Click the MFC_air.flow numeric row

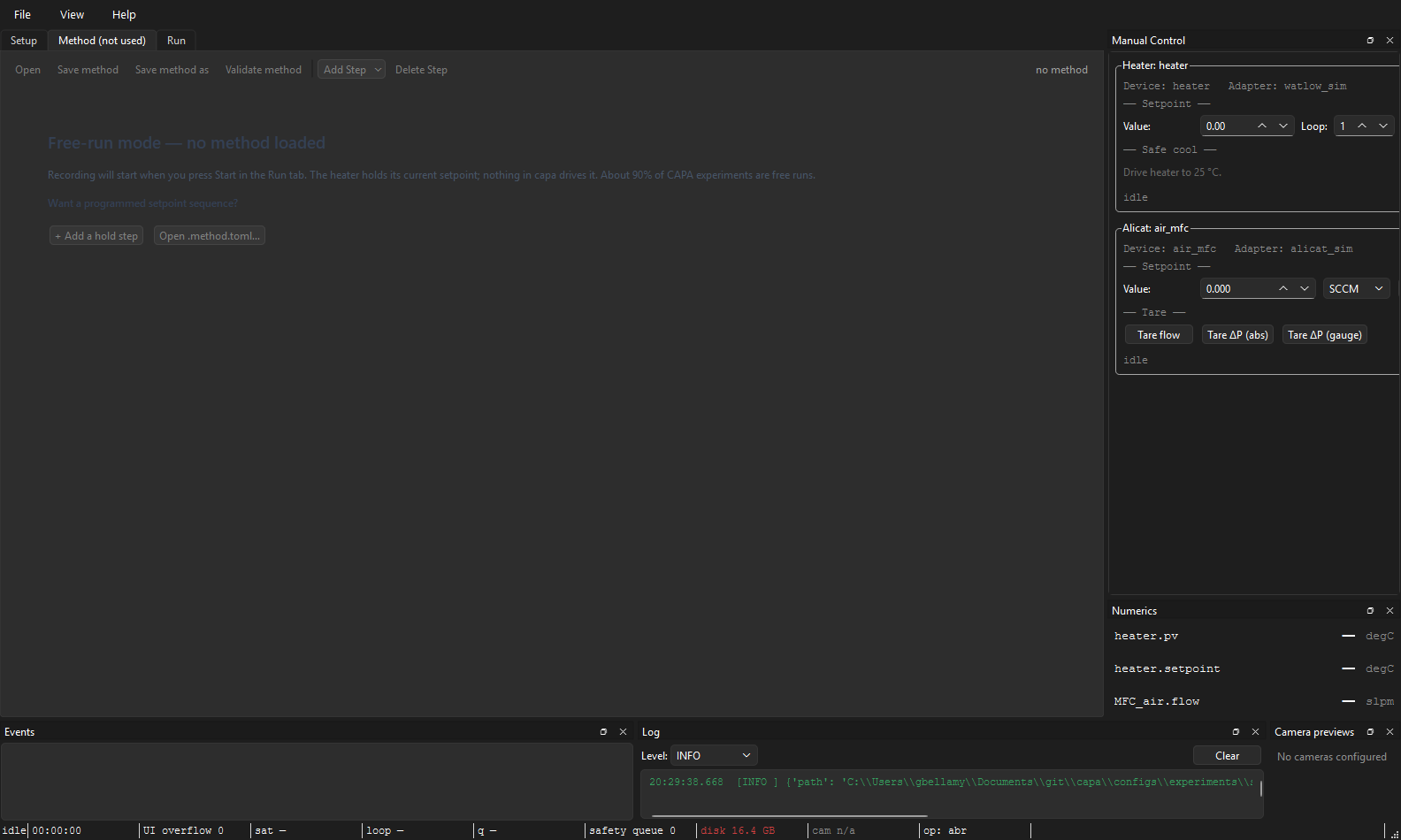(x=1254, y=702)
